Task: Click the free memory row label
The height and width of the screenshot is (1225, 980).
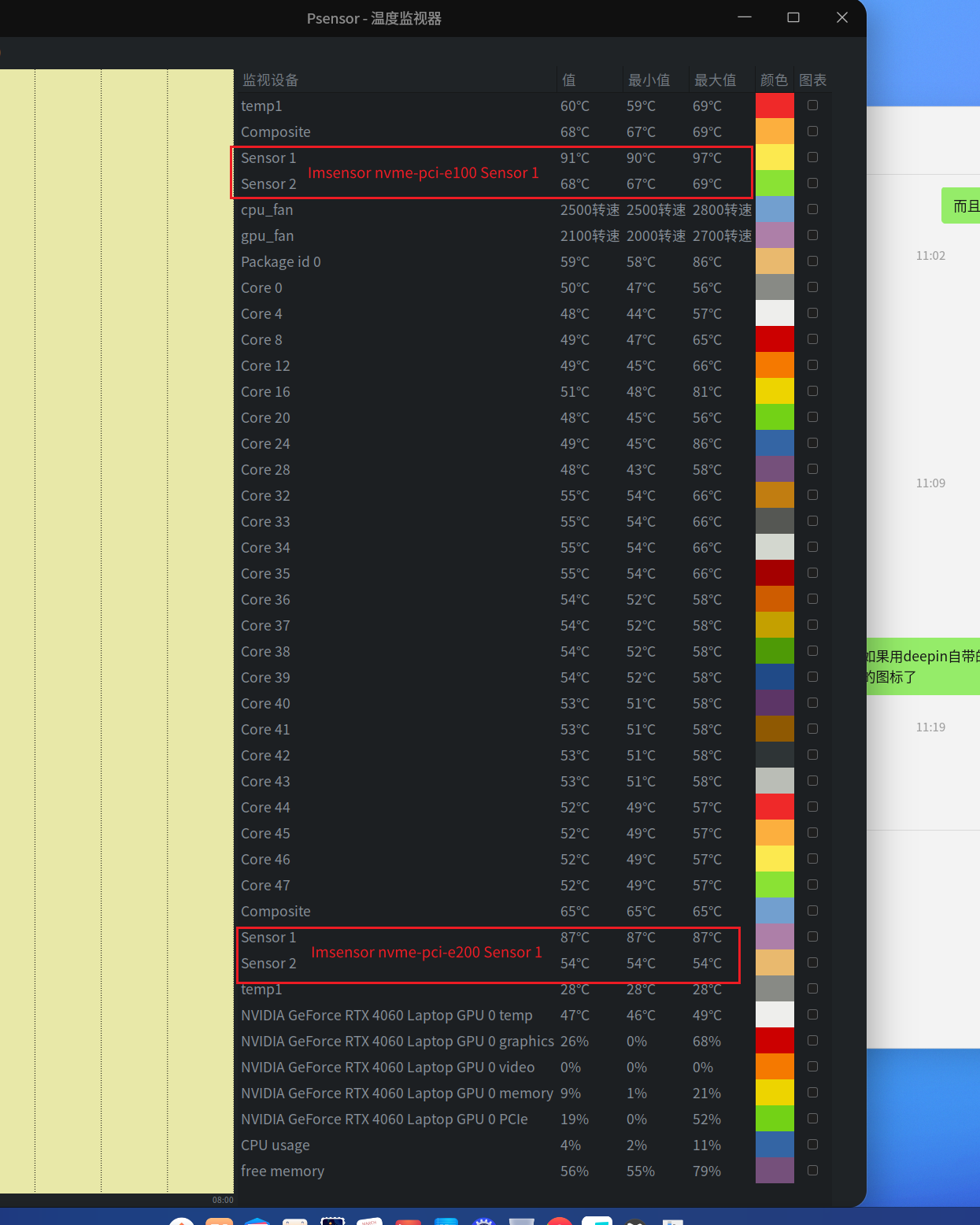Action: coord(283,1171)
